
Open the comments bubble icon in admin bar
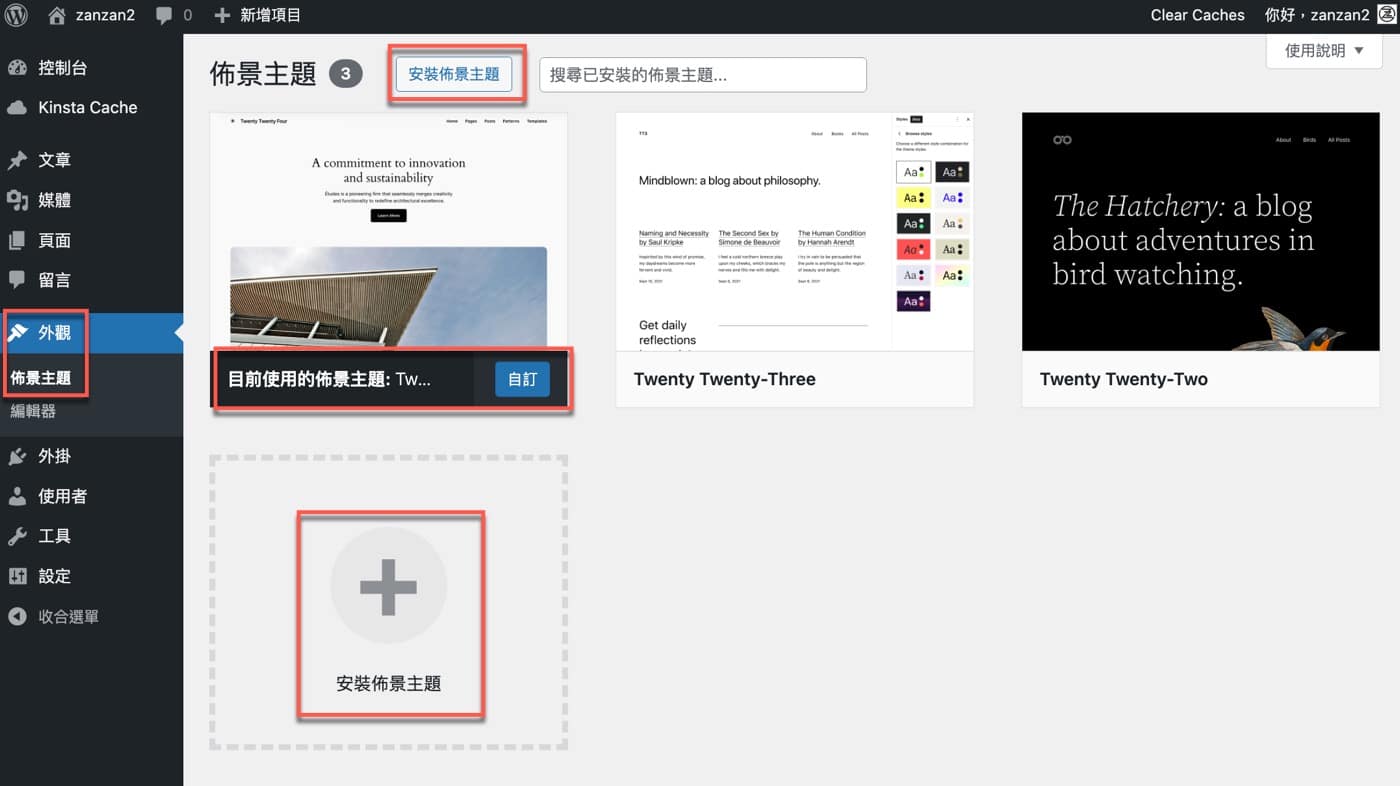pyautogui.click(x=164, y=16)
